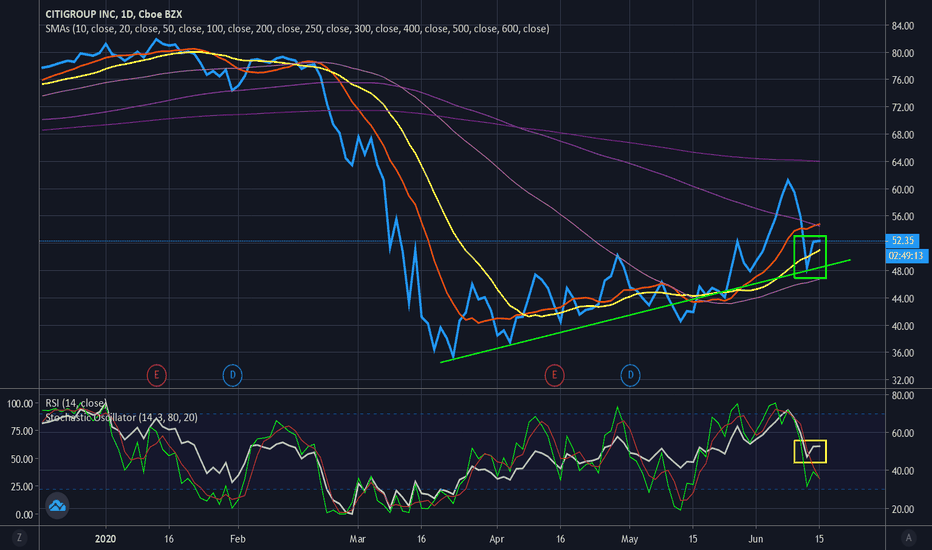Image resolution: width=932 pixels, height=550 pixels.
Task: Click the 72.00 price axis label
Action: pos(902,108)
